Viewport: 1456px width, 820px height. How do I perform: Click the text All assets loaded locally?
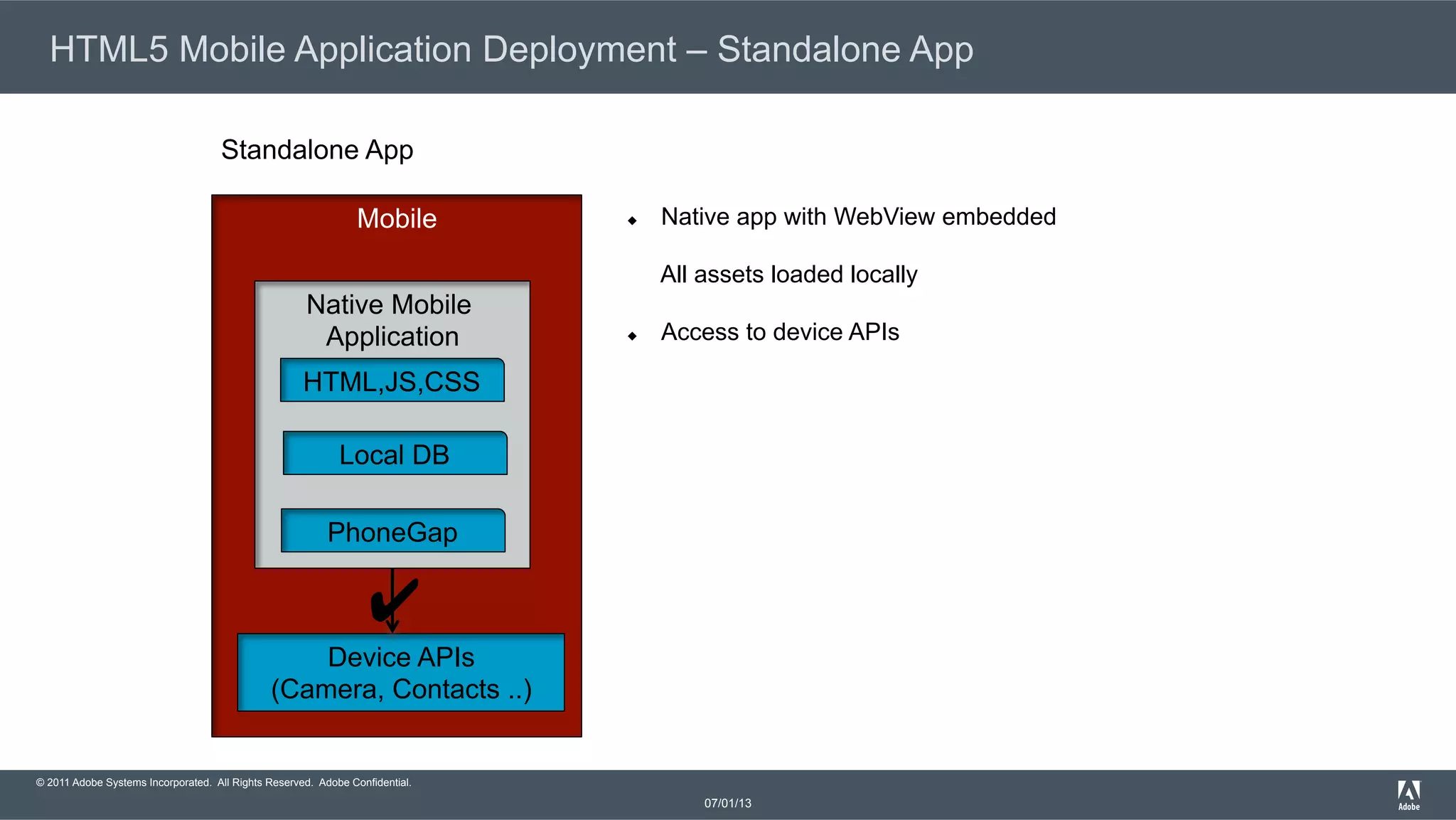point(788,274)
